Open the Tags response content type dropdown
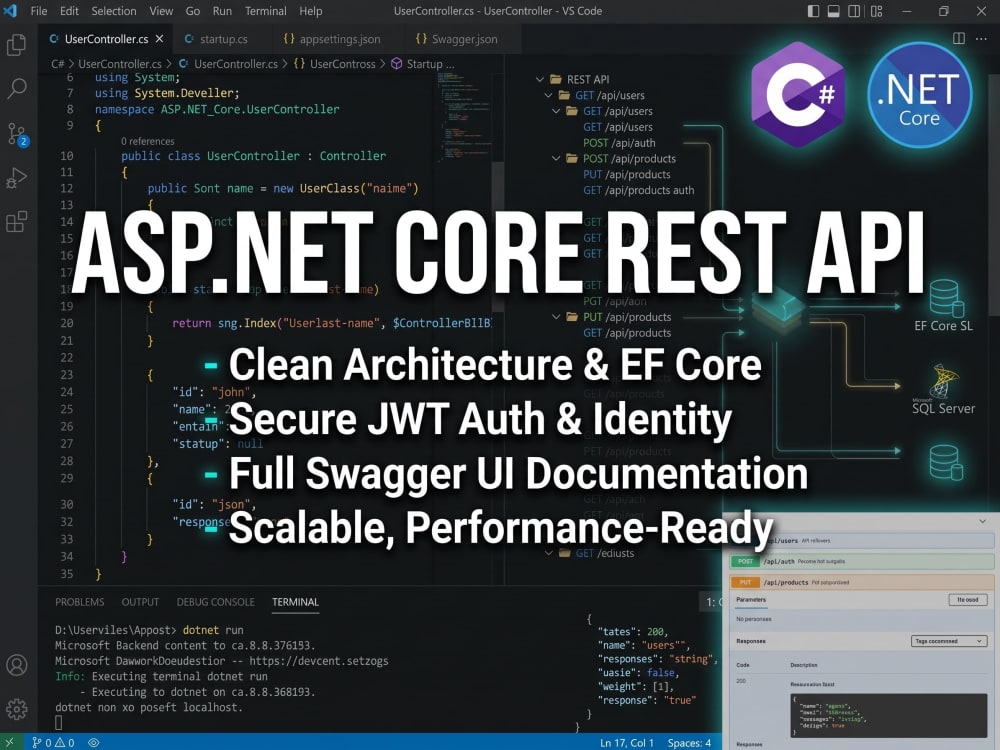This screenshot has height=750, width=1000. click(949, 641)
